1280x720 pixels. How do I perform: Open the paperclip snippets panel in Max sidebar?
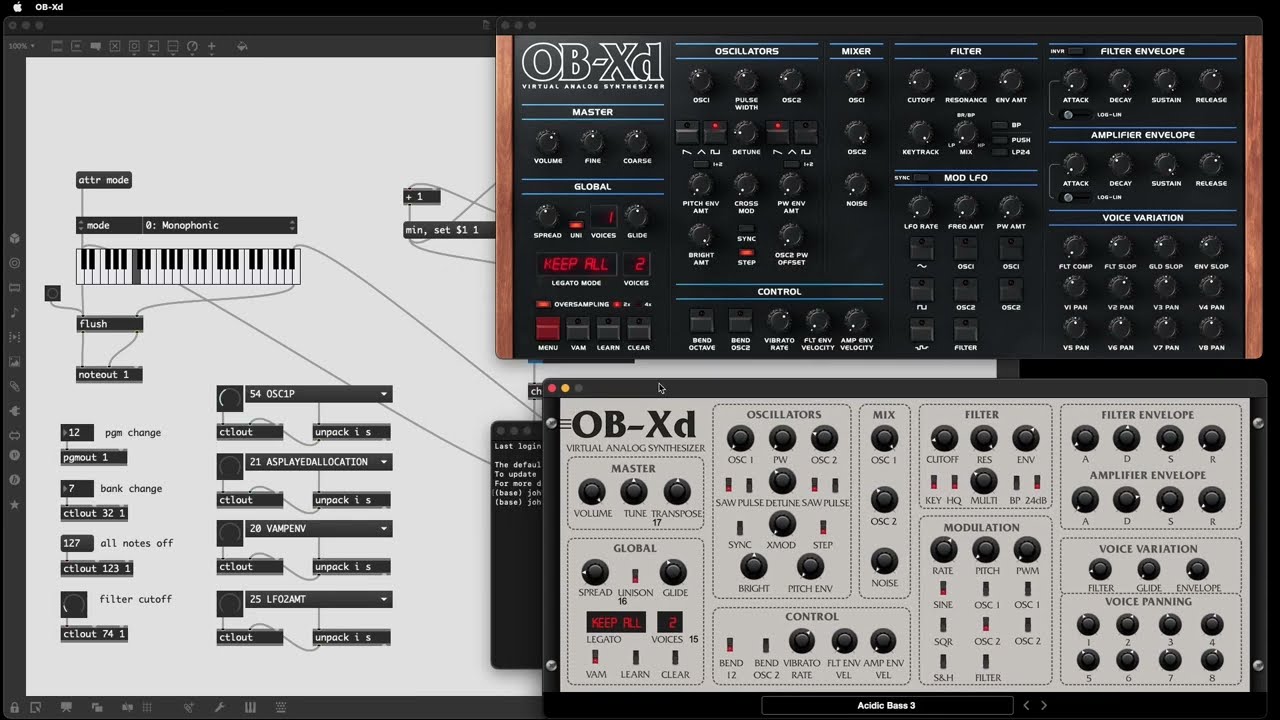click(x=15, y=385)
